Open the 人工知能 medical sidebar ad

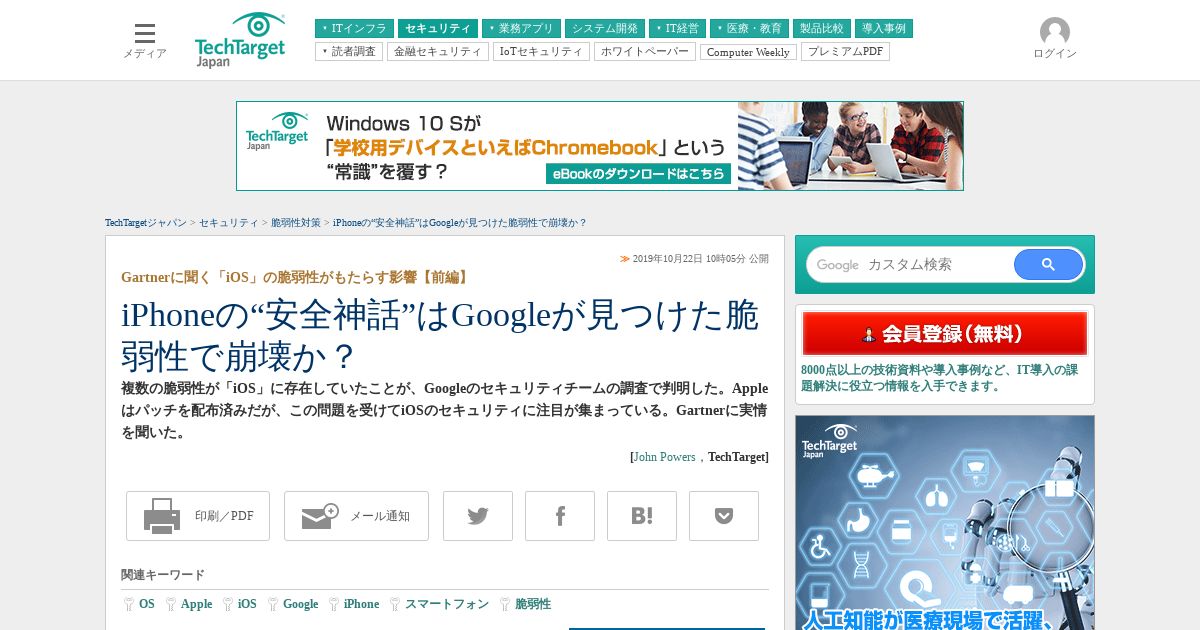pyautogui.click(x=945, y=523)
